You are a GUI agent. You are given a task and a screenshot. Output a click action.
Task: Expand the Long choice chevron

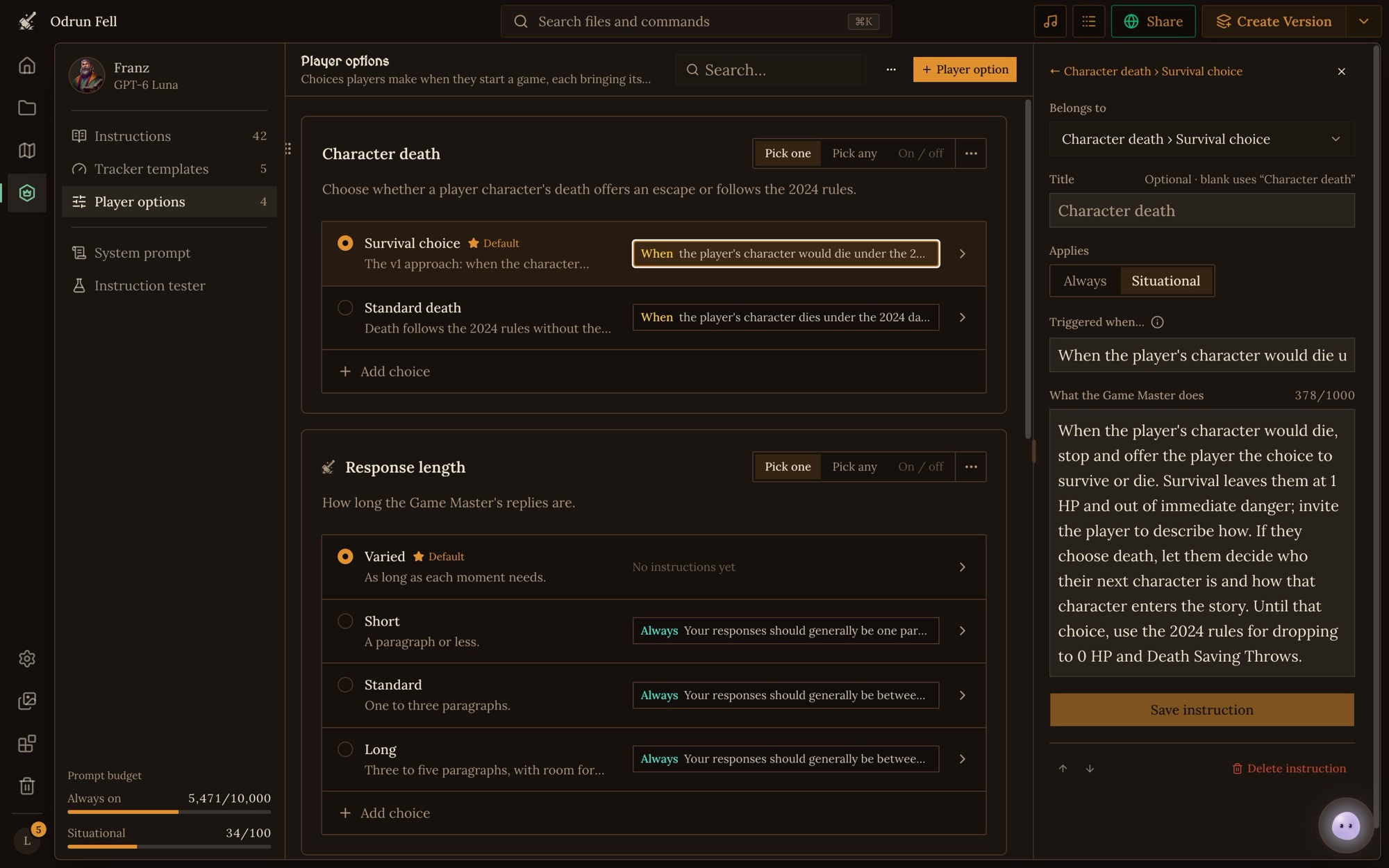click(963, 759)
